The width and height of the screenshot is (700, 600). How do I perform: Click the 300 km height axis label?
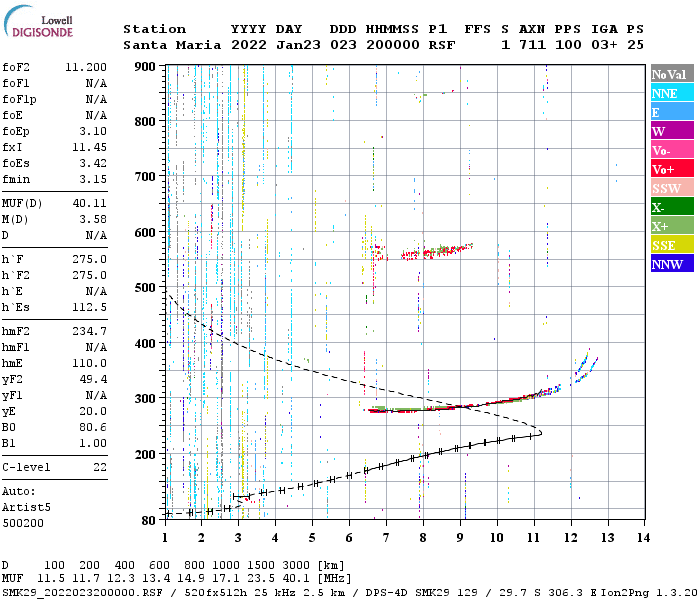145,399
